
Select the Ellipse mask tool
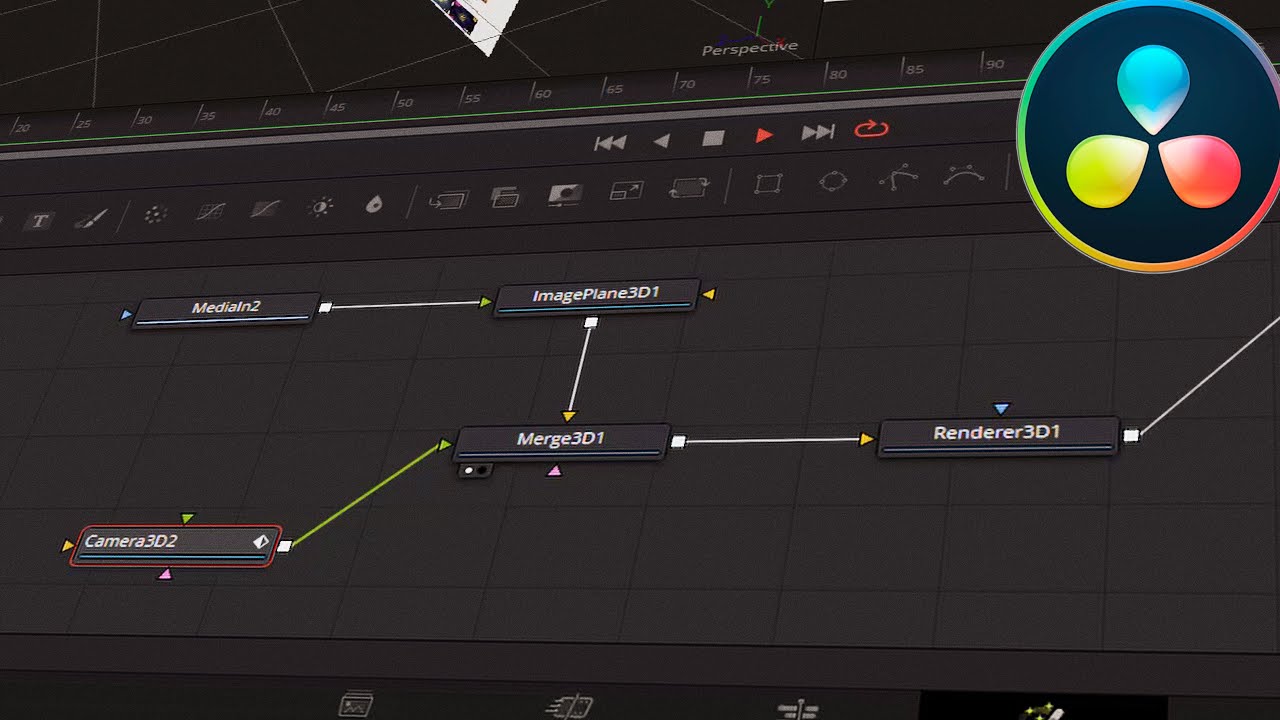833,181
